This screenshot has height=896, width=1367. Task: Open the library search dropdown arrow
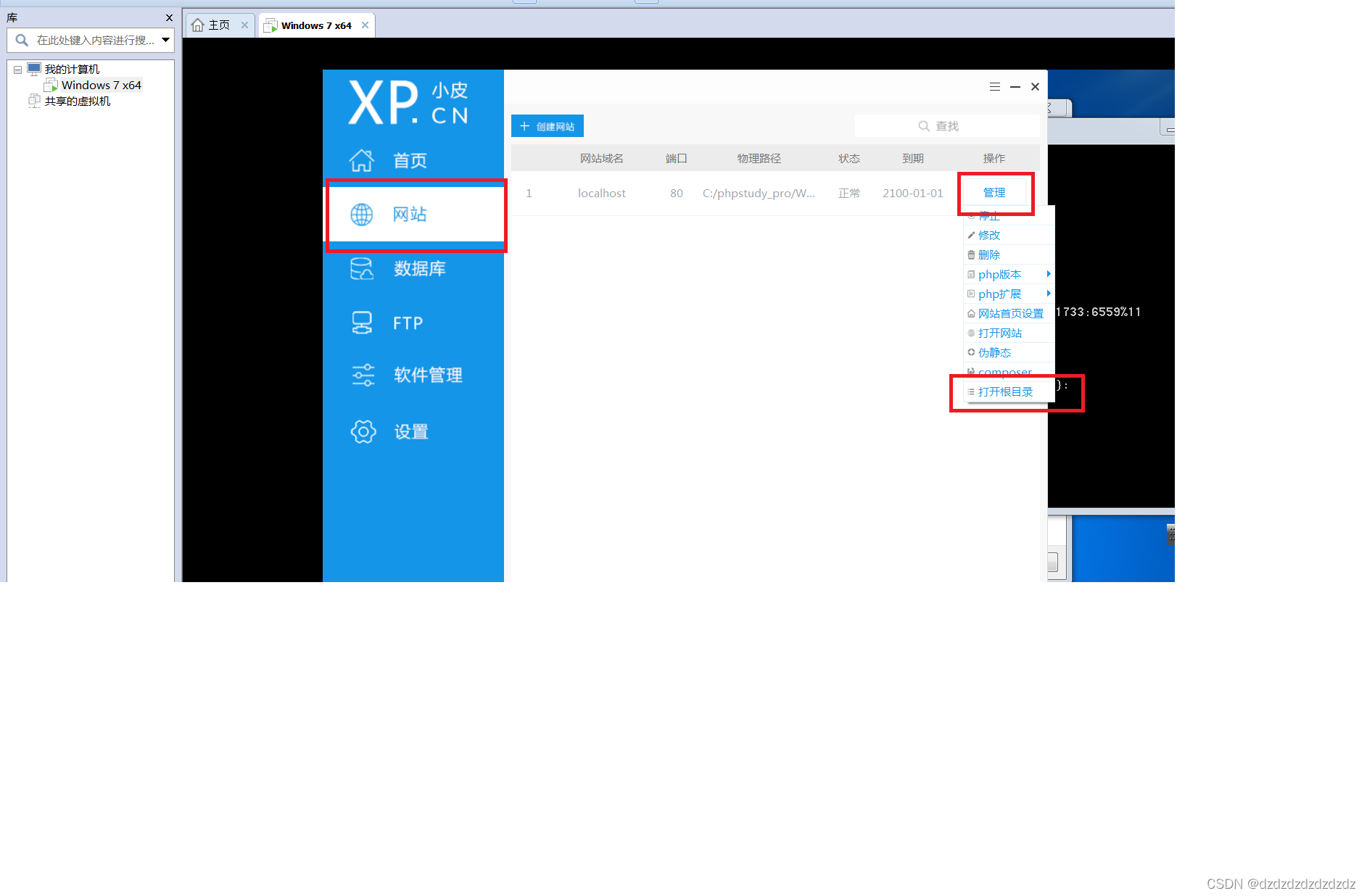point(166,40)
